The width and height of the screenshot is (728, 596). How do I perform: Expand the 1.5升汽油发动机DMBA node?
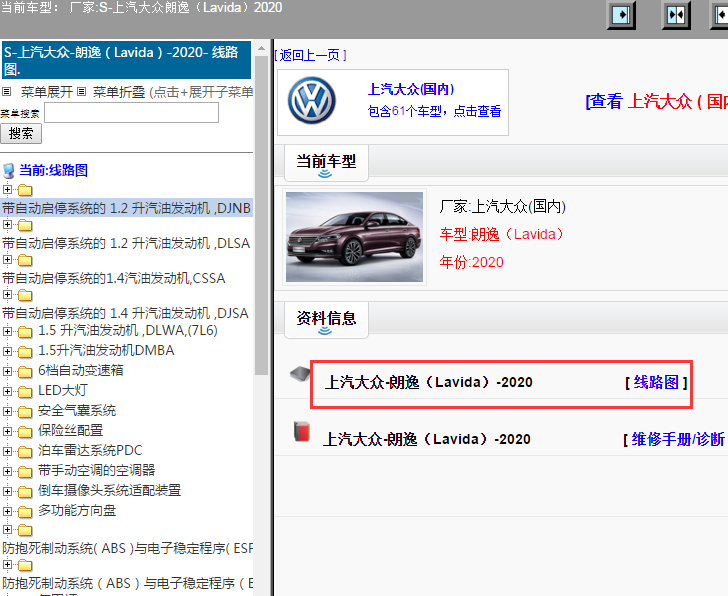point(7,351)
